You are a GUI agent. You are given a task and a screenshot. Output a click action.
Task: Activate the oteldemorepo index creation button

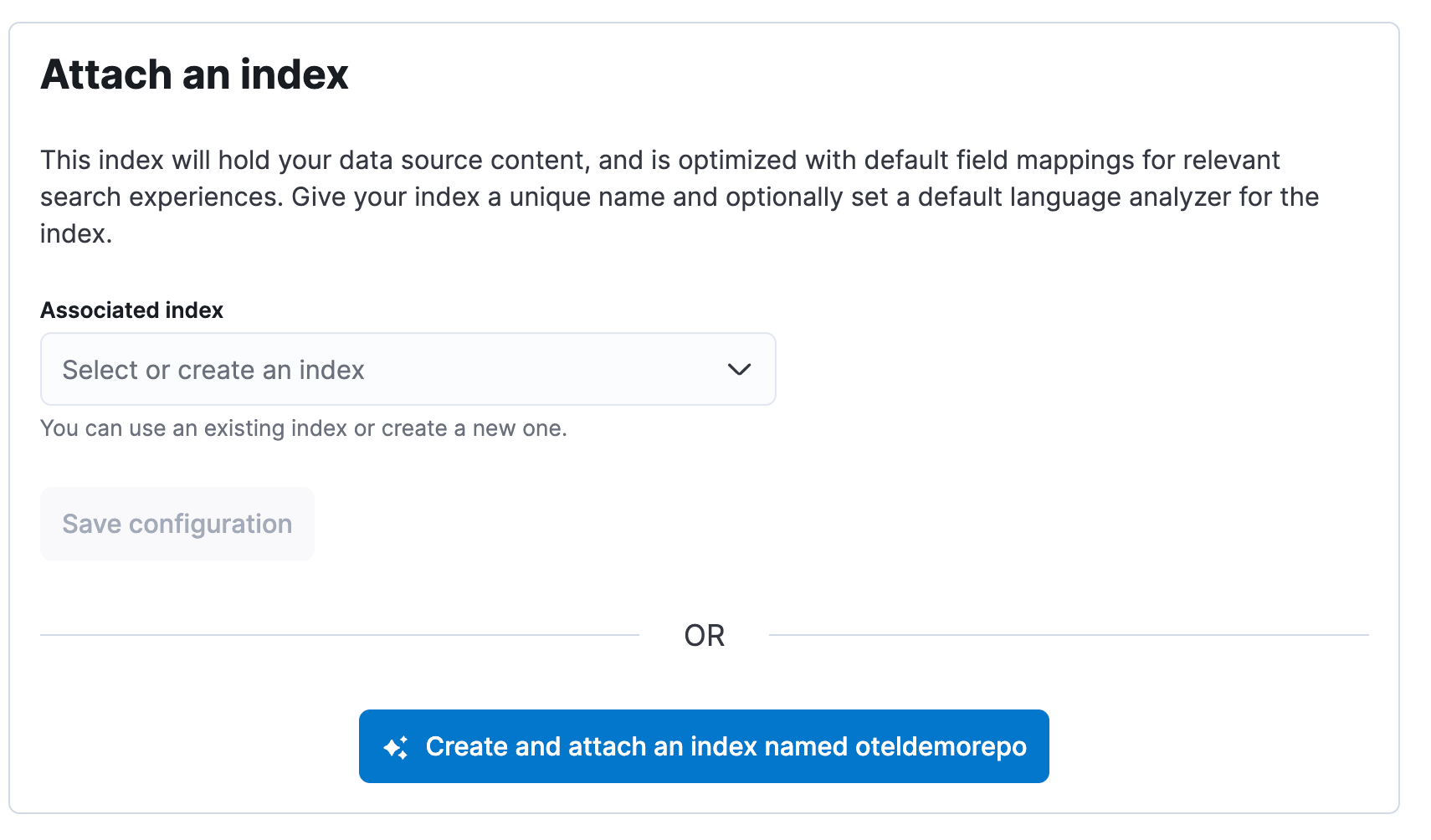point(704,746)
